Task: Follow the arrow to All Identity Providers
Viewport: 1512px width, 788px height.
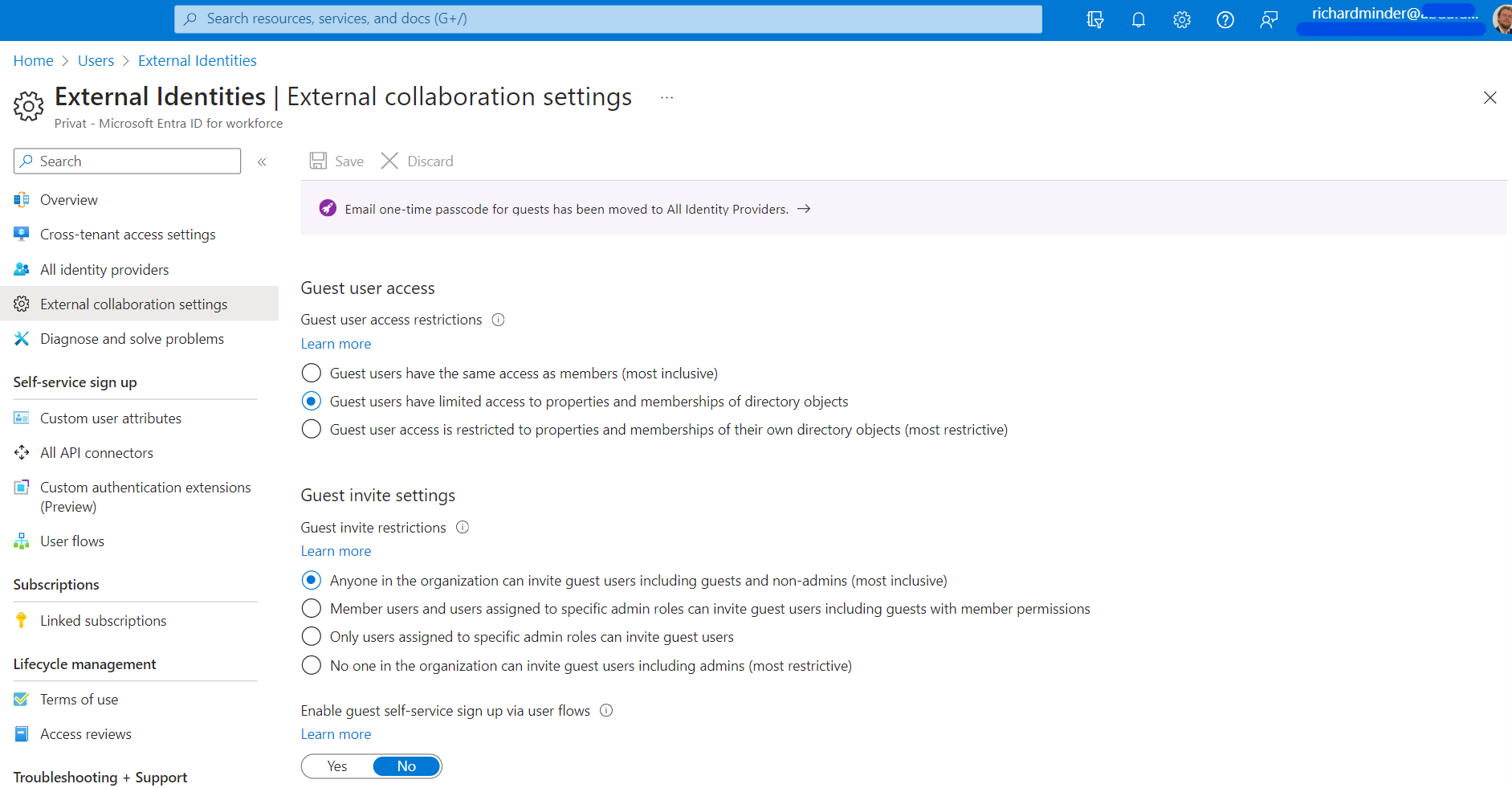Action: pyautogui.click(x=804, y=209)
